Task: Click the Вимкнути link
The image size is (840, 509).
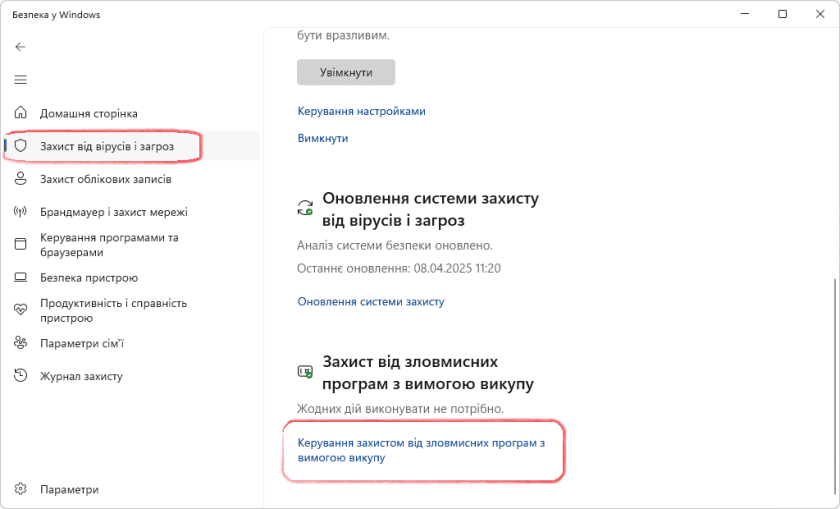Action: click(322, 138)
